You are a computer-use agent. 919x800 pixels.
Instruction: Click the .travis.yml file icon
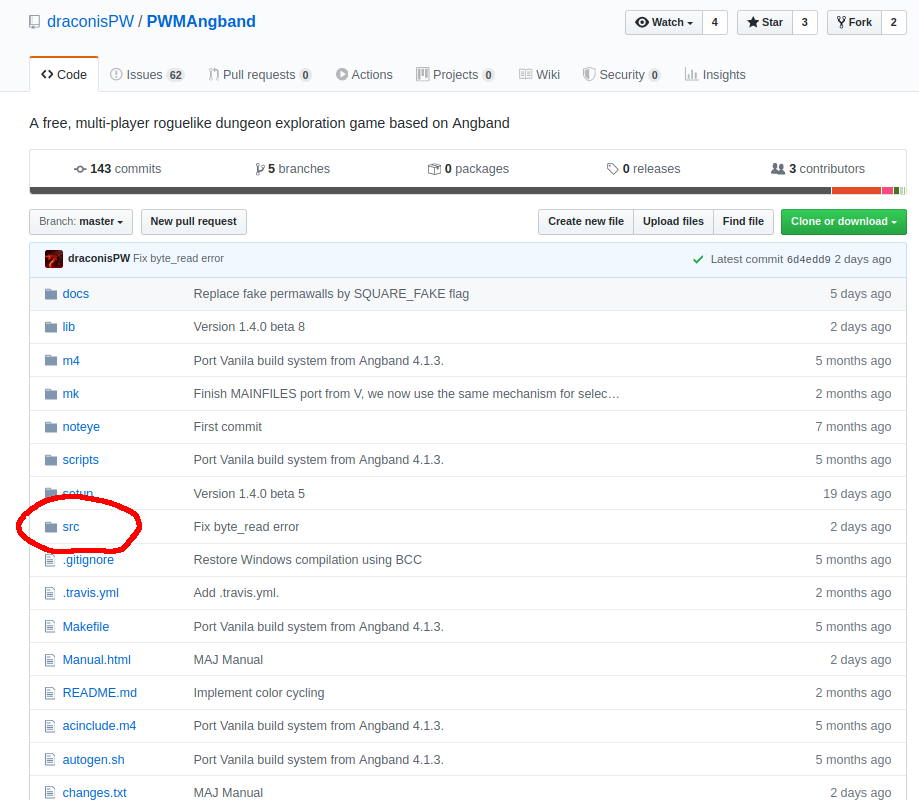(x=50, y=593)
